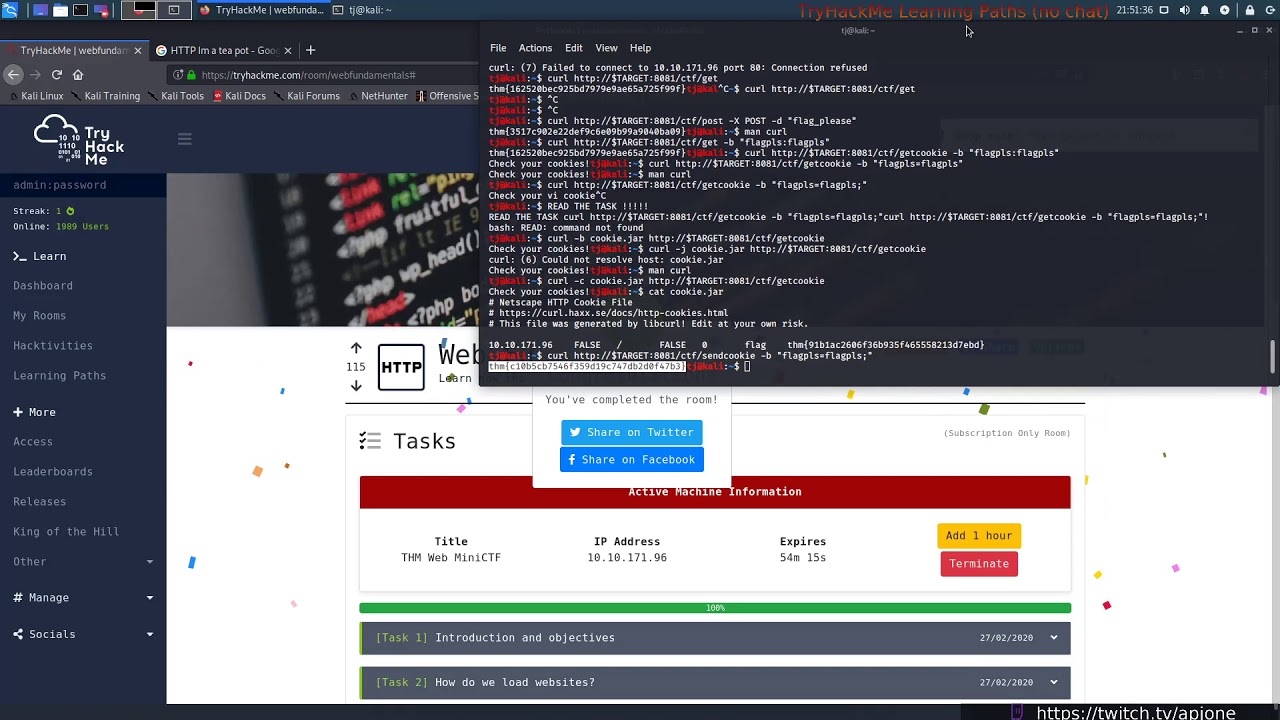Click the lock screen icon in the panel
Viewport: 1280px width, 720px height.
1249,10
